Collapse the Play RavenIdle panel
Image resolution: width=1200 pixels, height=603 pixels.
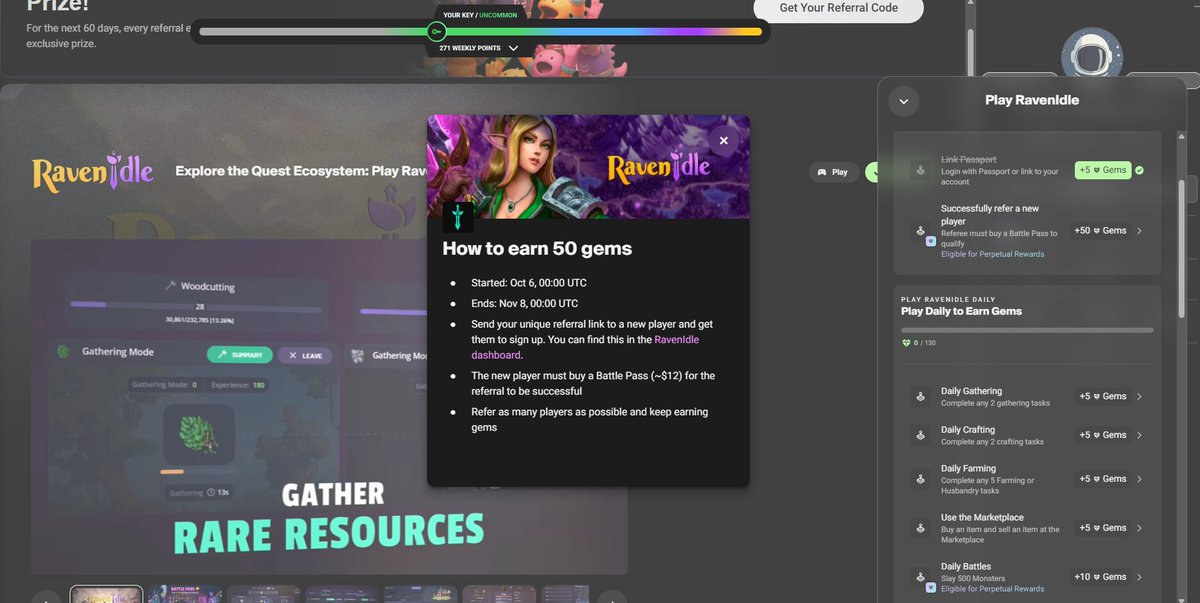[x=903, y=101]
